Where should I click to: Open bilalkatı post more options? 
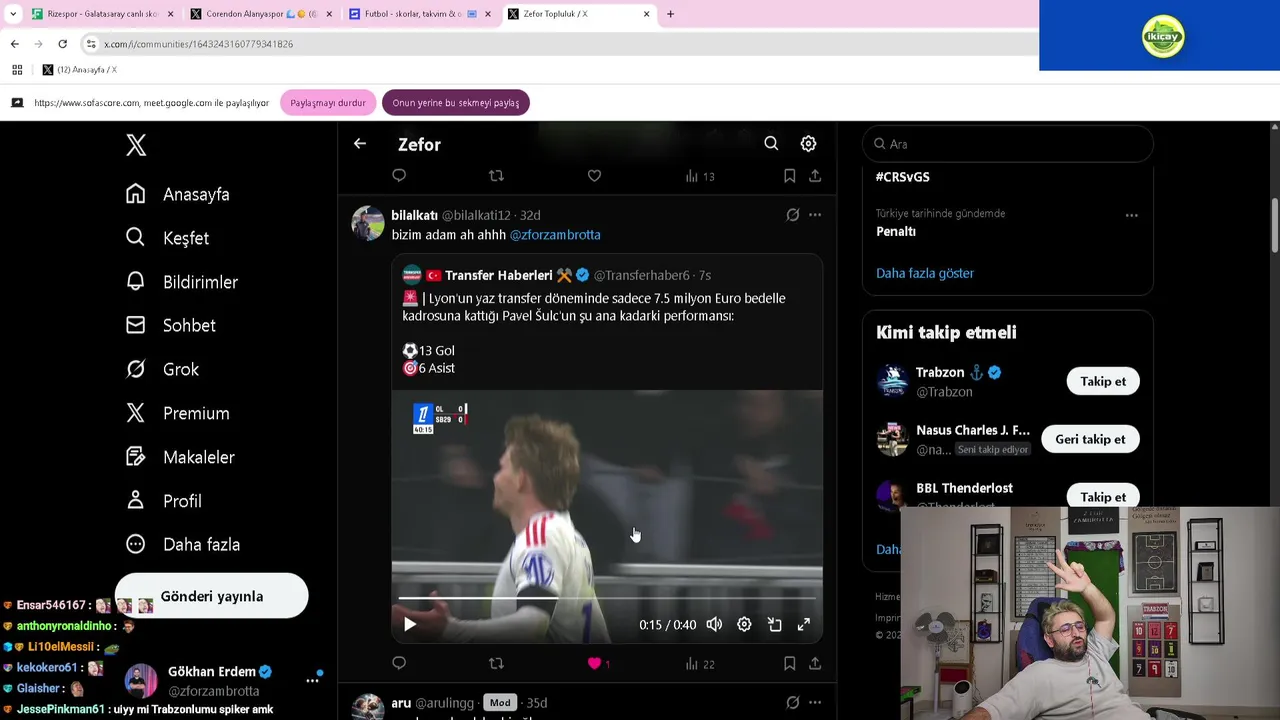(815, 215)
